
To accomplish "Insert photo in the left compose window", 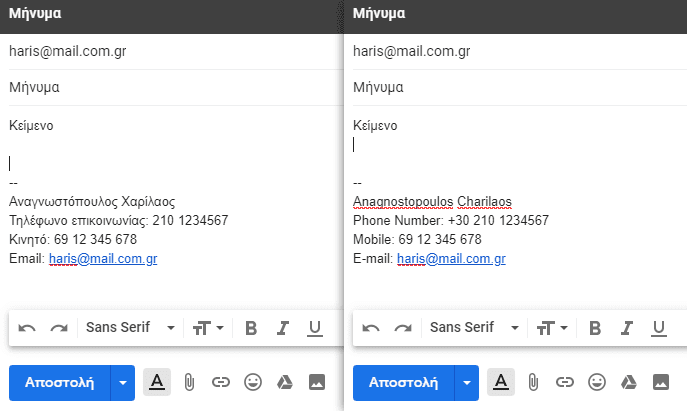I will [x=317, y=382].
